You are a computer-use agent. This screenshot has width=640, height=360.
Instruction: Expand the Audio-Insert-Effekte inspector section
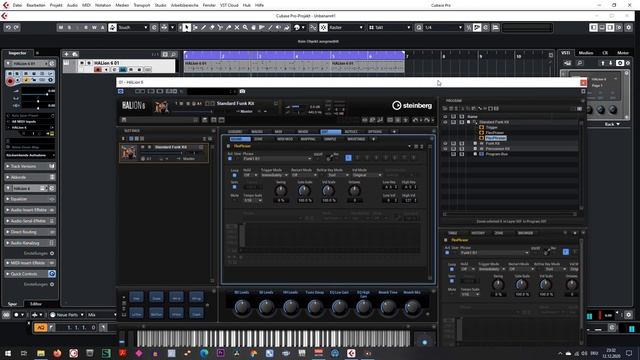(29, 210)
